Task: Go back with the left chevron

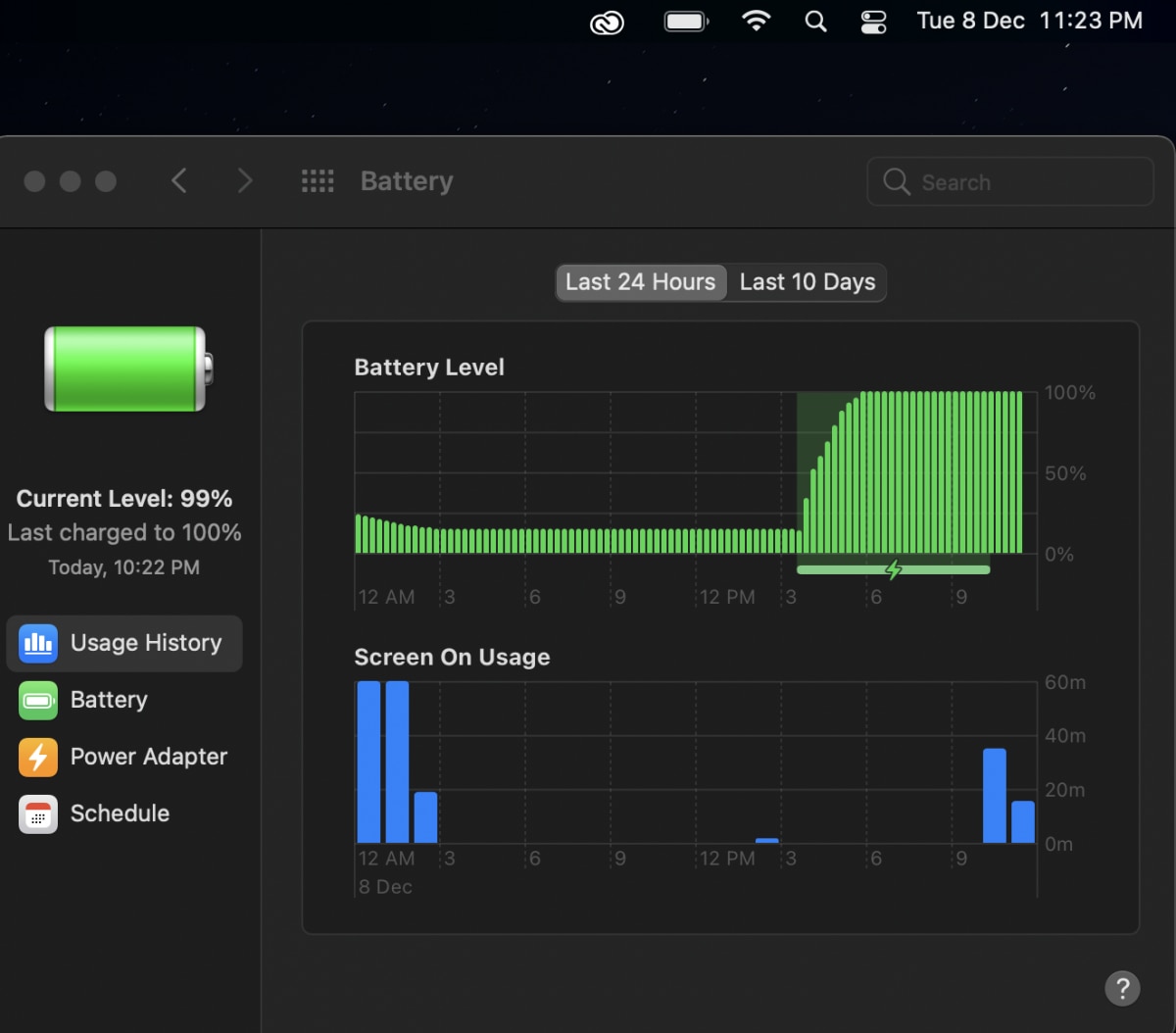Action: 179,181
